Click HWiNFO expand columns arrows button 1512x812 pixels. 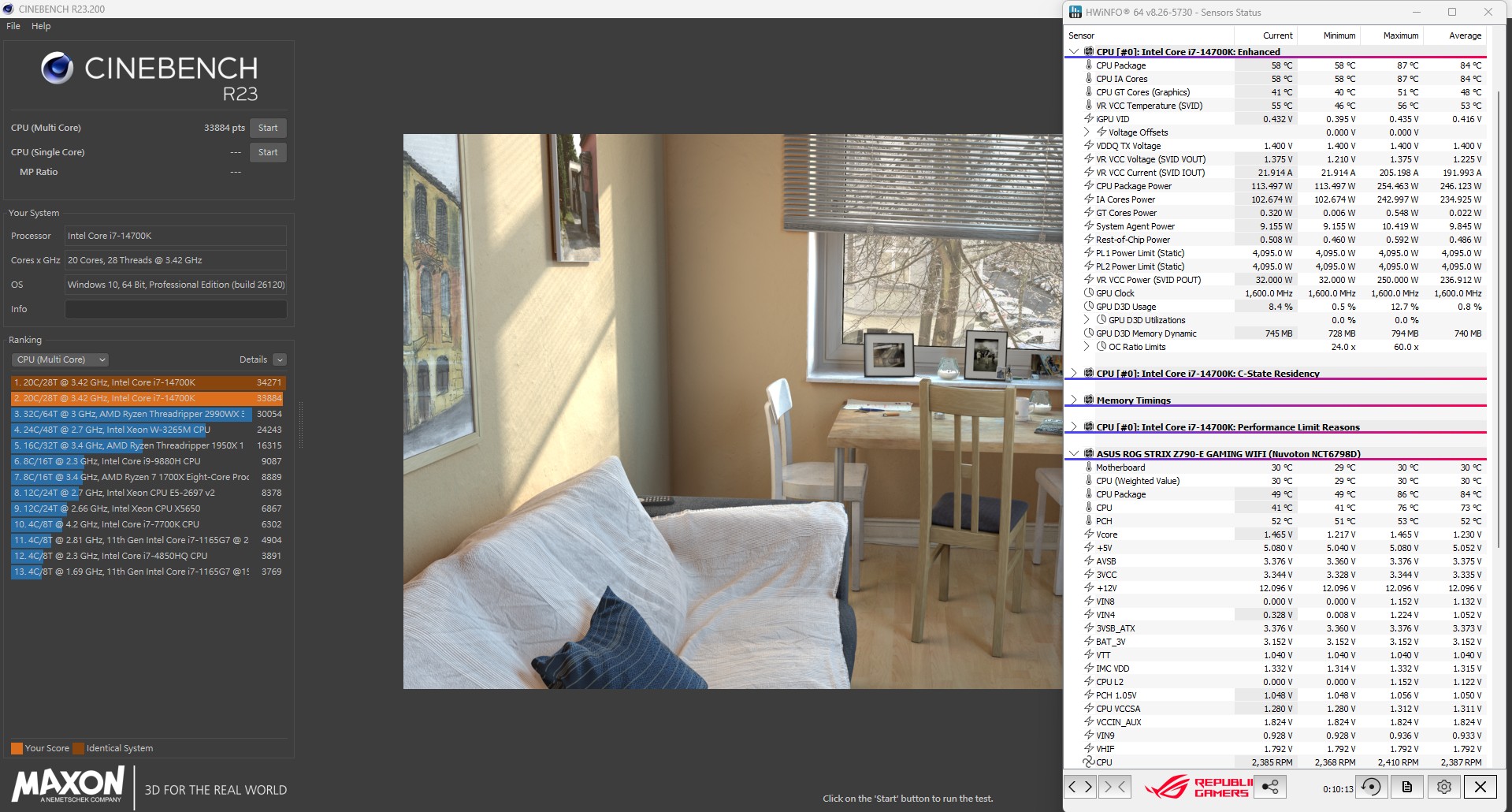pos(1080,787)
